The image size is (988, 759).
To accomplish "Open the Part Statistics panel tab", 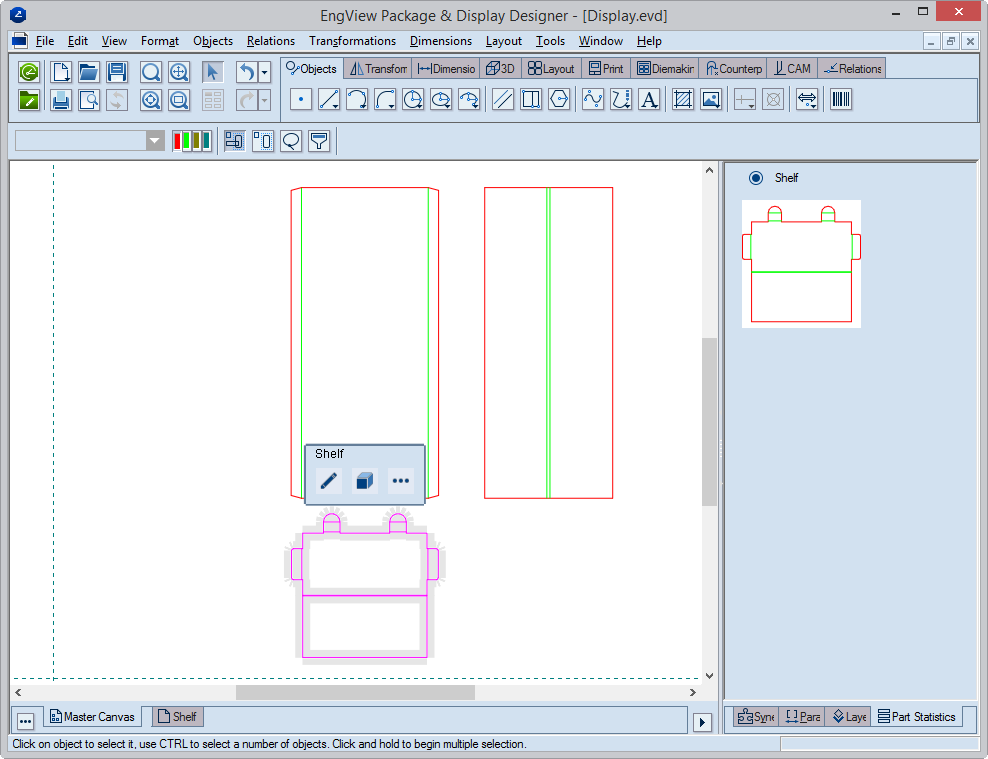I will coord(916,716).
